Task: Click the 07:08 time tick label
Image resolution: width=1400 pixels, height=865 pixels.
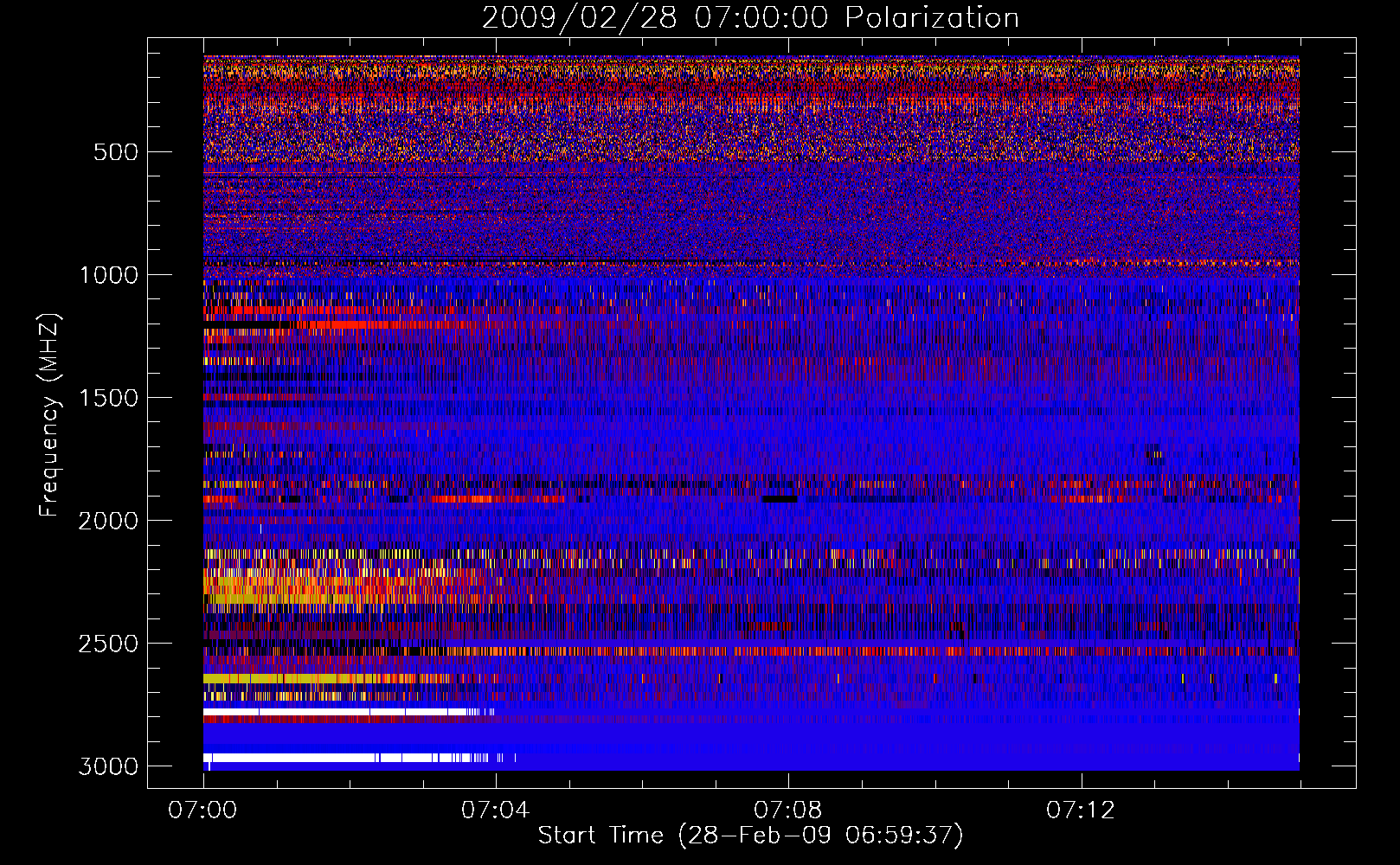Action: (788, 811)
